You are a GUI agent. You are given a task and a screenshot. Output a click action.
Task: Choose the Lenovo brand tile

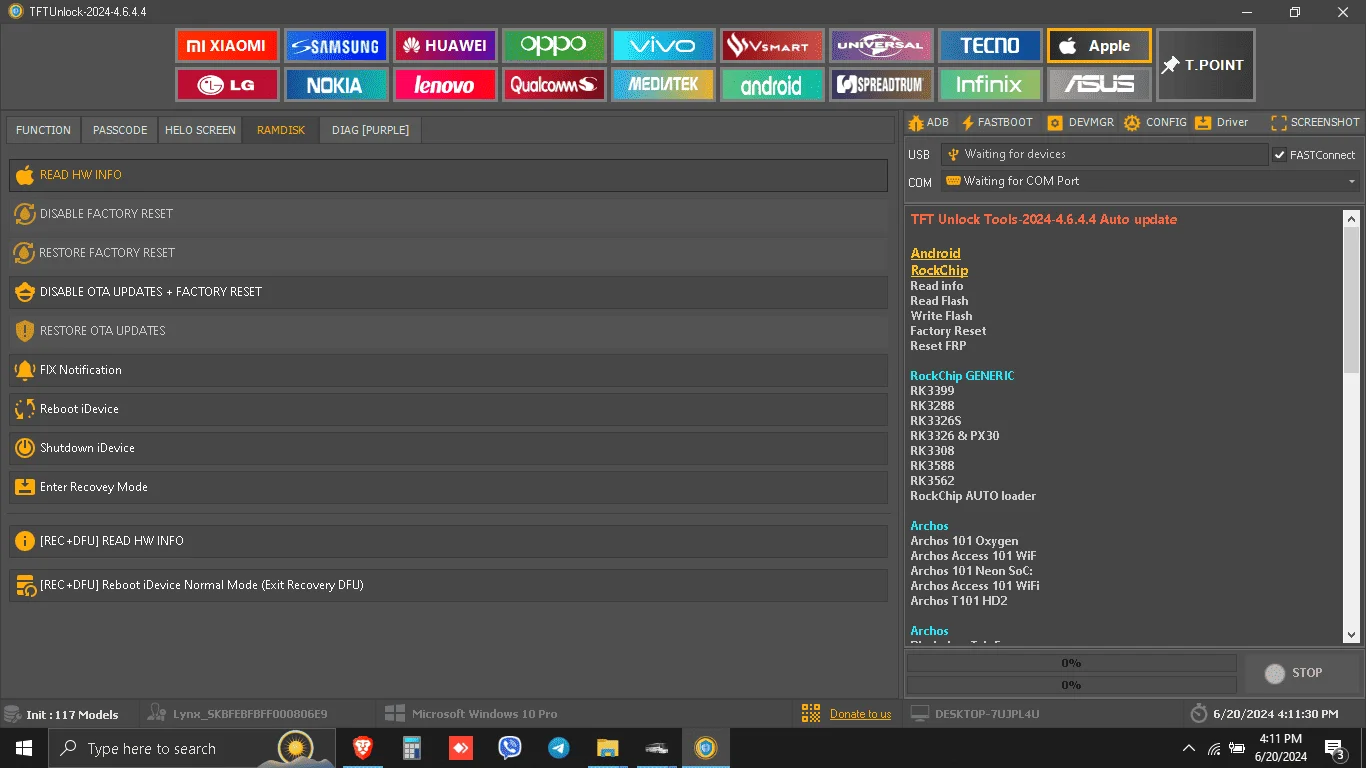click(445, 85)
